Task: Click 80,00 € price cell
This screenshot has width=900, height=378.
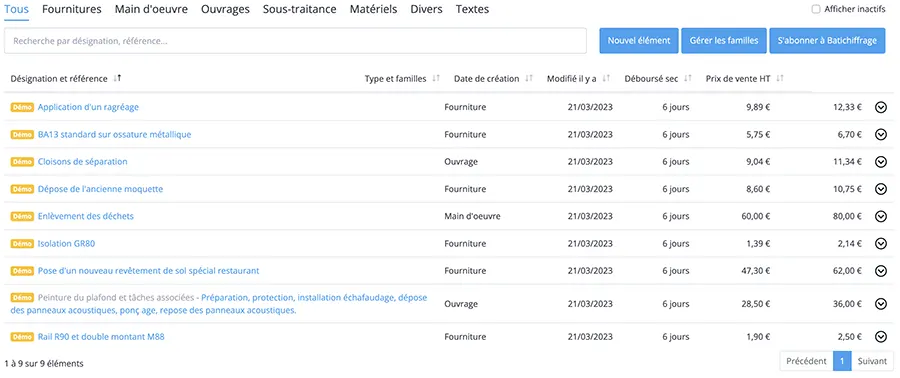Action: [847, 216]
